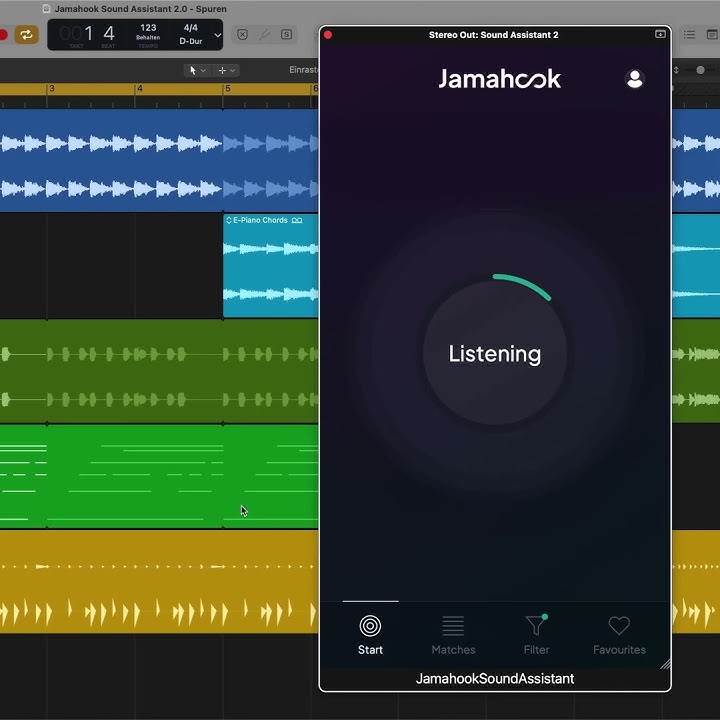Toggle the Solo S button in toolbar
720x720 pixels.
coord(287,35)
